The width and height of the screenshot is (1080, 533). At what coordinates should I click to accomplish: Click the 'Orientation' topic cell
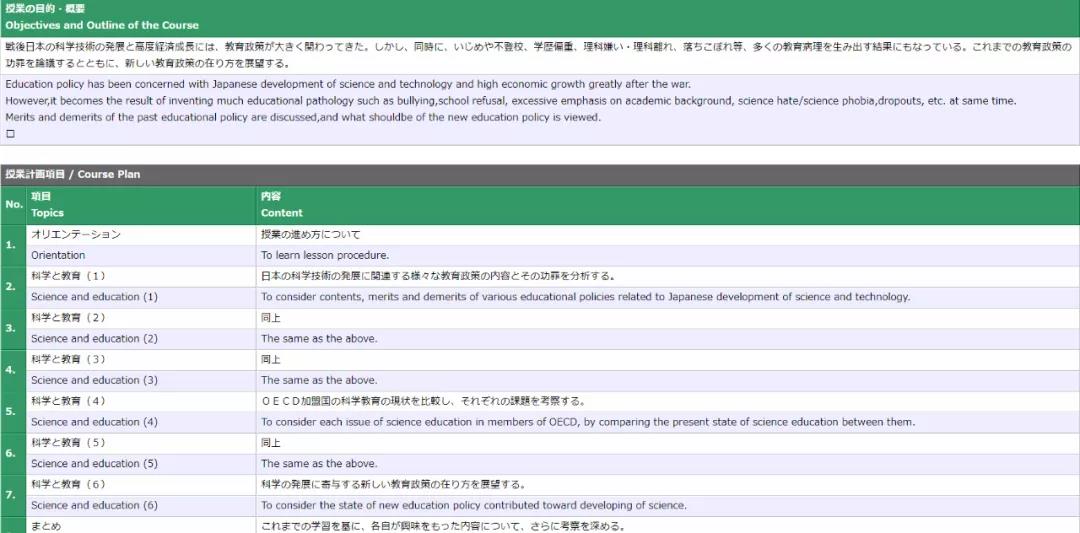pos(141,255)
